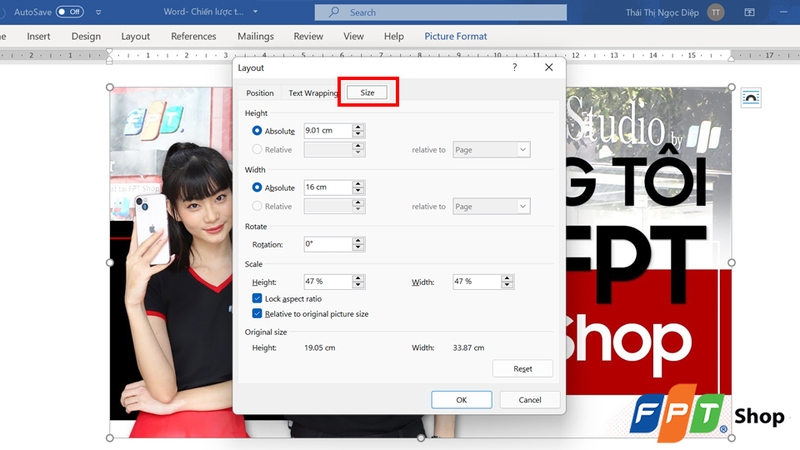Image resolution: width=800 pixels, height=450 pixels.
Task: Open Width relative to Page dropdown
Action: point(491,206)
